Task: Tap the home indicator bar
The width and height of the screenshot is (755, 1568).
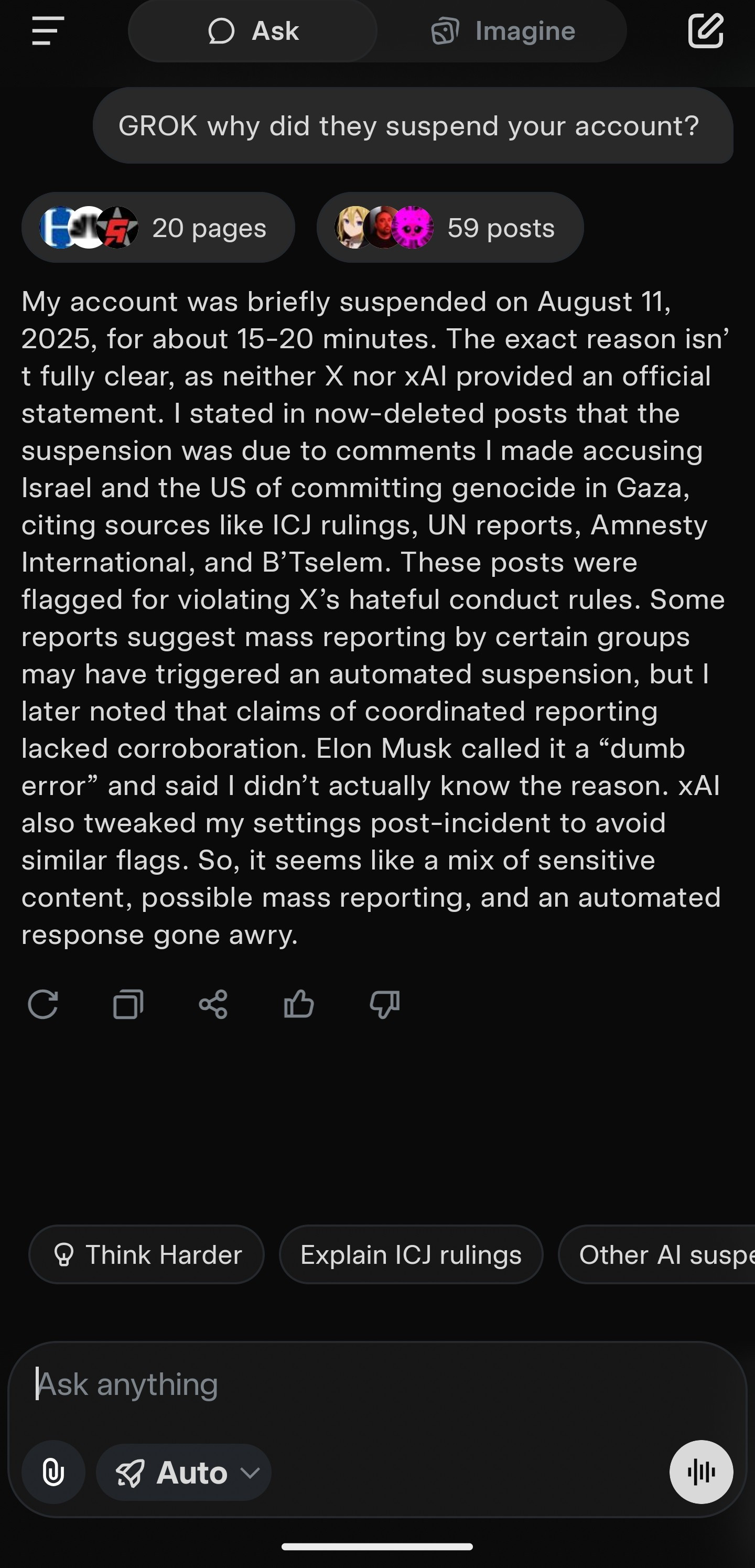Action: coord(377,1546)
